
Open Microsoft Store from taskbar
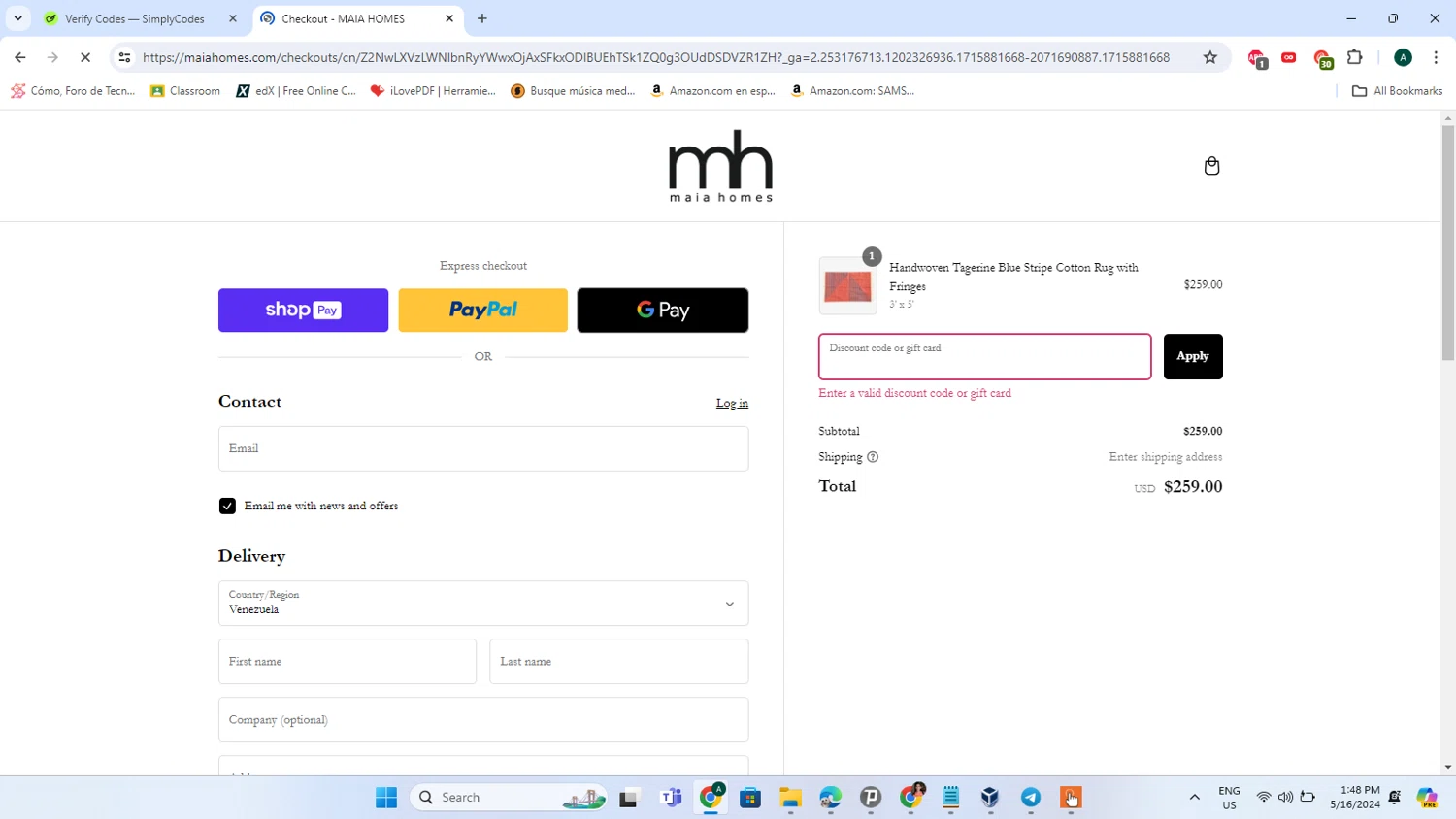point(750,797)
